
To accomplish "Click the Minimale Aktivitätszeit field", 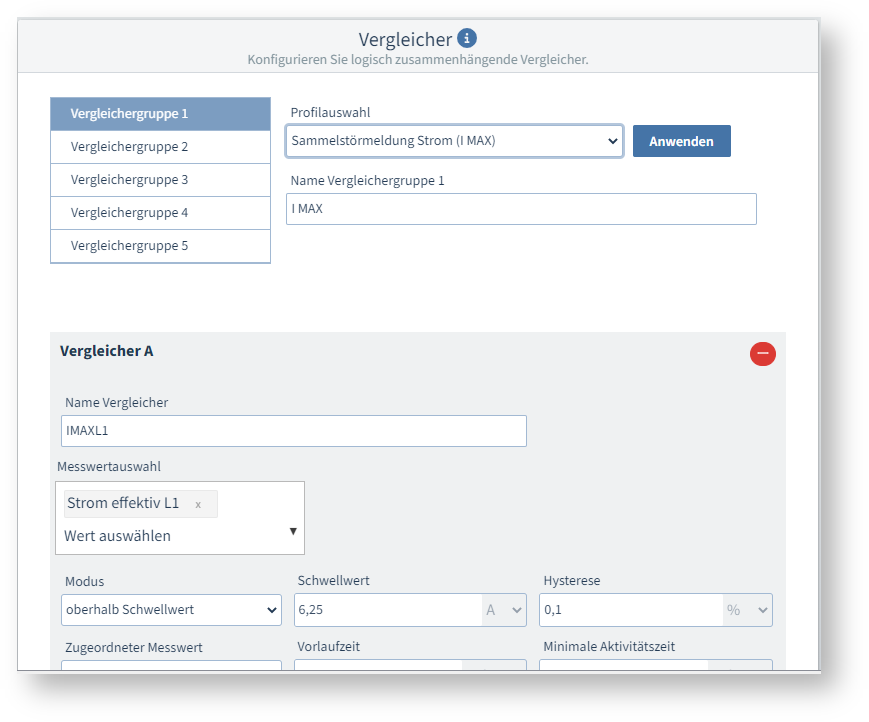I will 624,665.
